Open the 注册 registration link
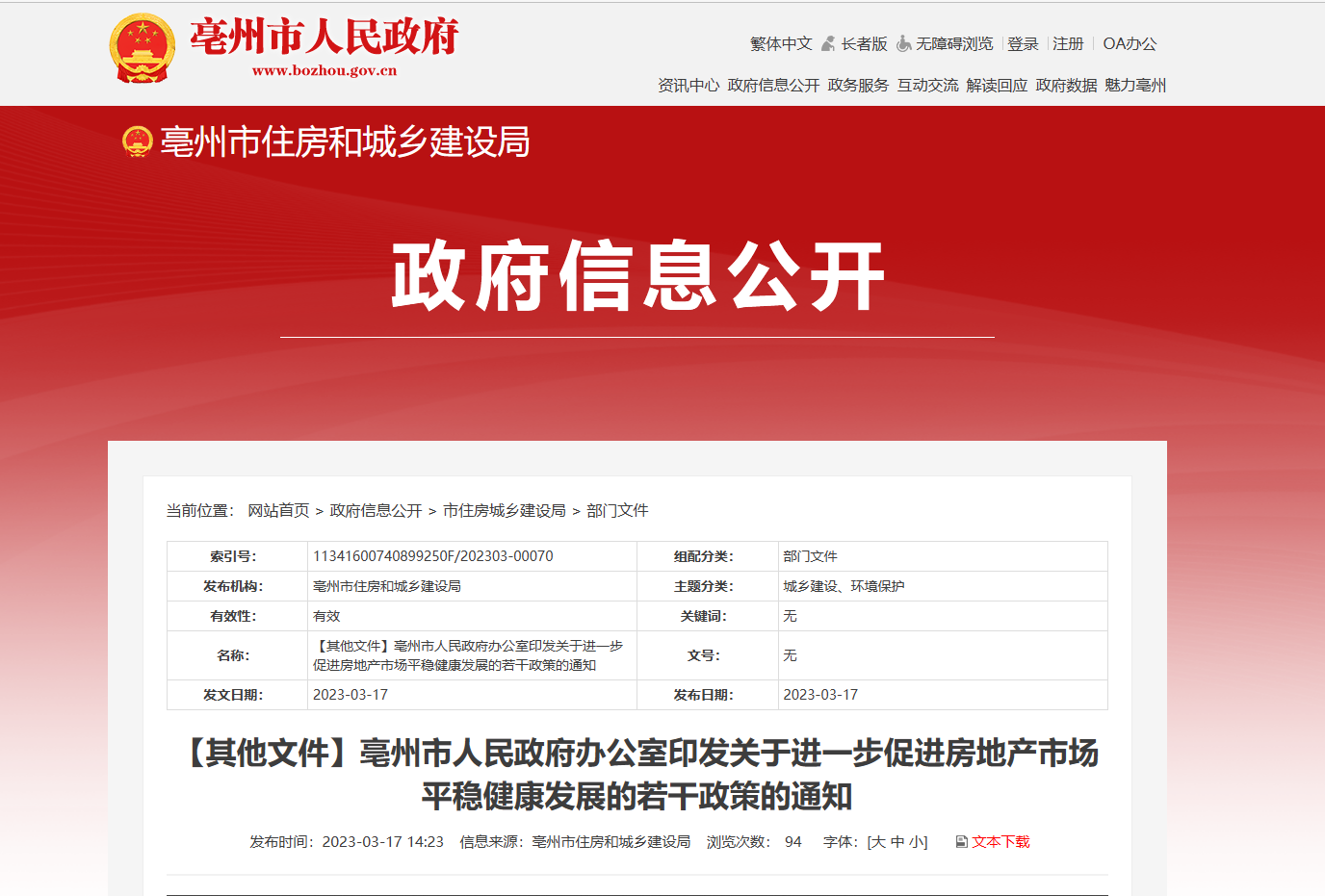Viewport: 1325px width, 896px height. [1068, 43]
